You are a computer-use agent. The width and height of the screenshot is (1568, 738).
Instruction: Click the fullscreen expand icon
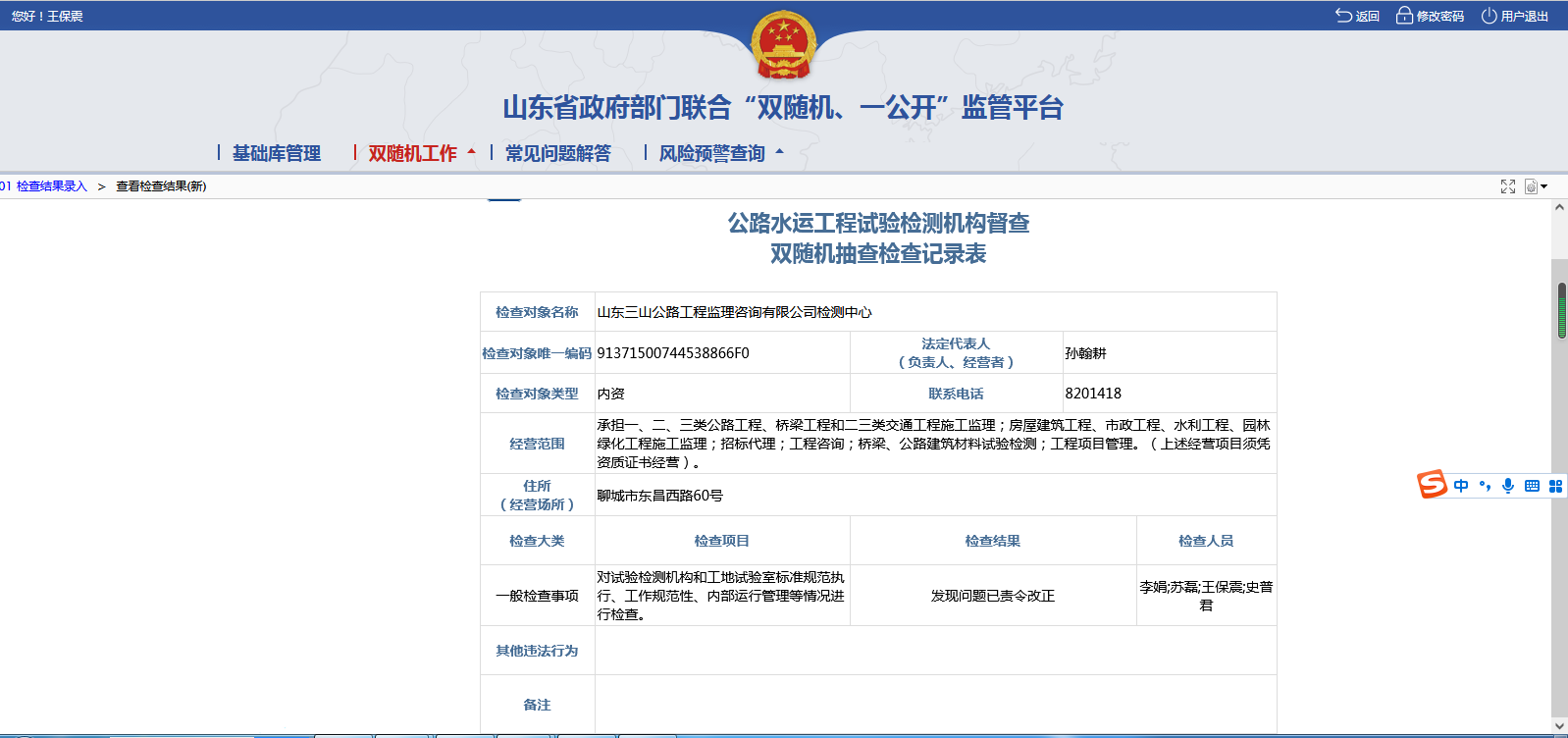pos(1508,186)
